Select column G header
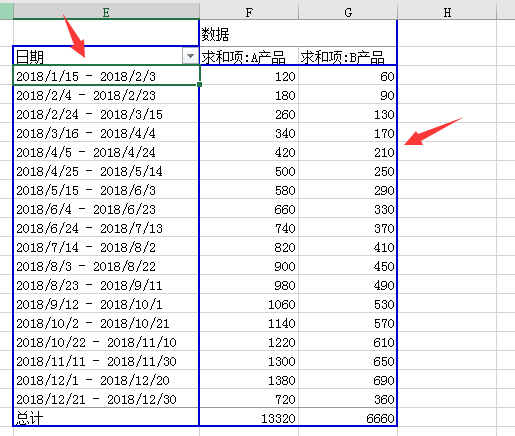This screenshot has width=515, height=436. (x=348, y=11)
